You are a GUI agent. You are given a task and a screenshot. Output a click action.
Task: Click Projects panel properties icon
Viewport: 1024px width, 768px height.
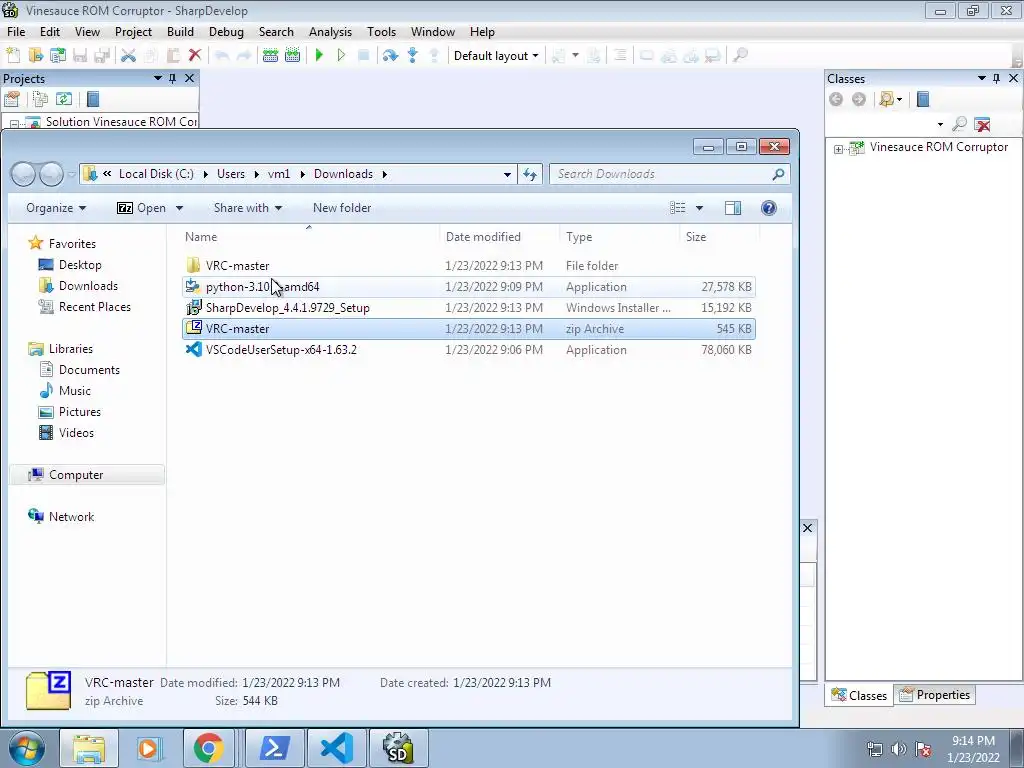[12, 99]
